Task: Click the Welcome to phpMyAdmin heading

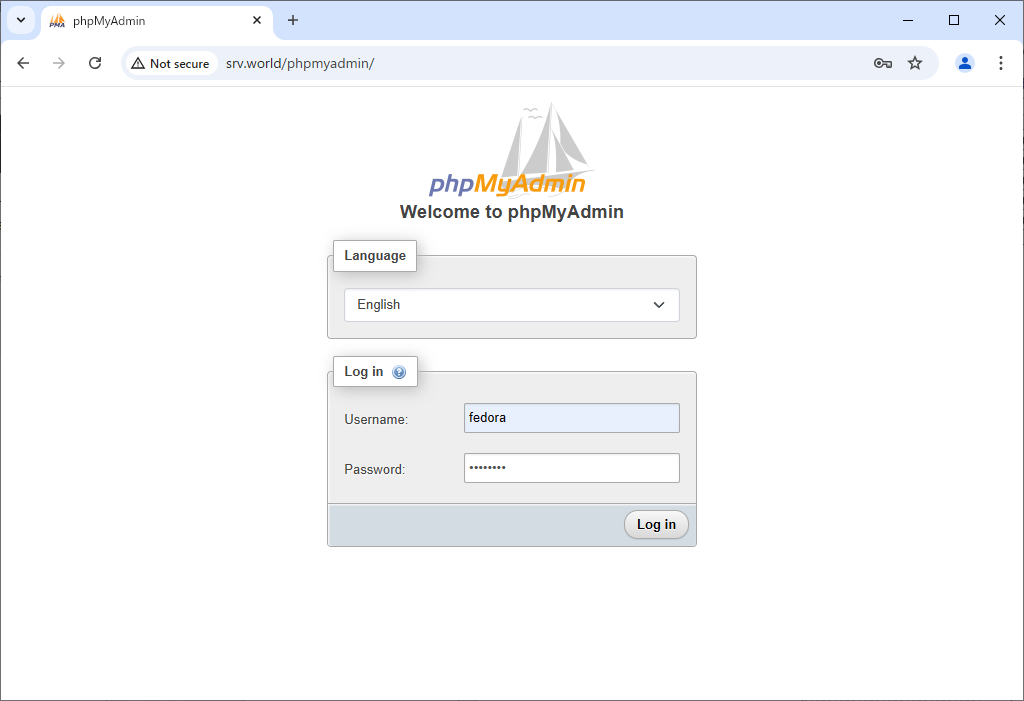Action: point(512,212)
